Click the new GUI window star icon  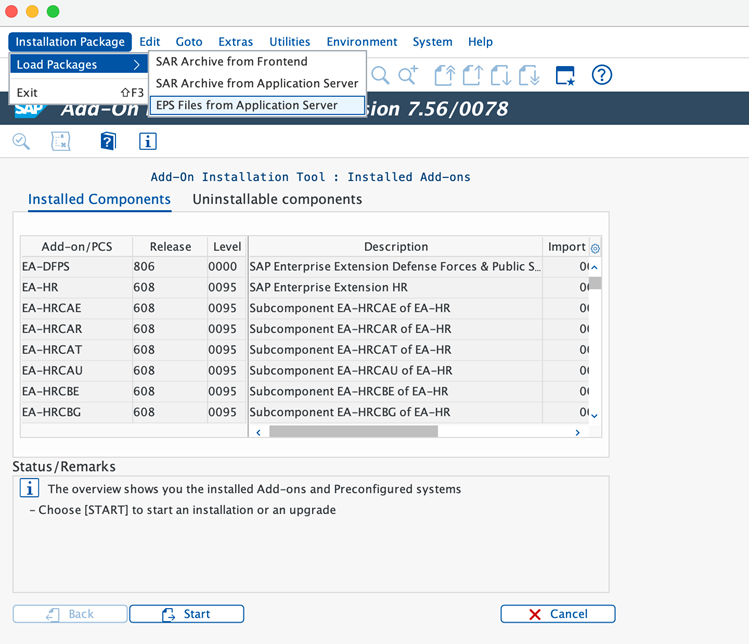[565, 75]
